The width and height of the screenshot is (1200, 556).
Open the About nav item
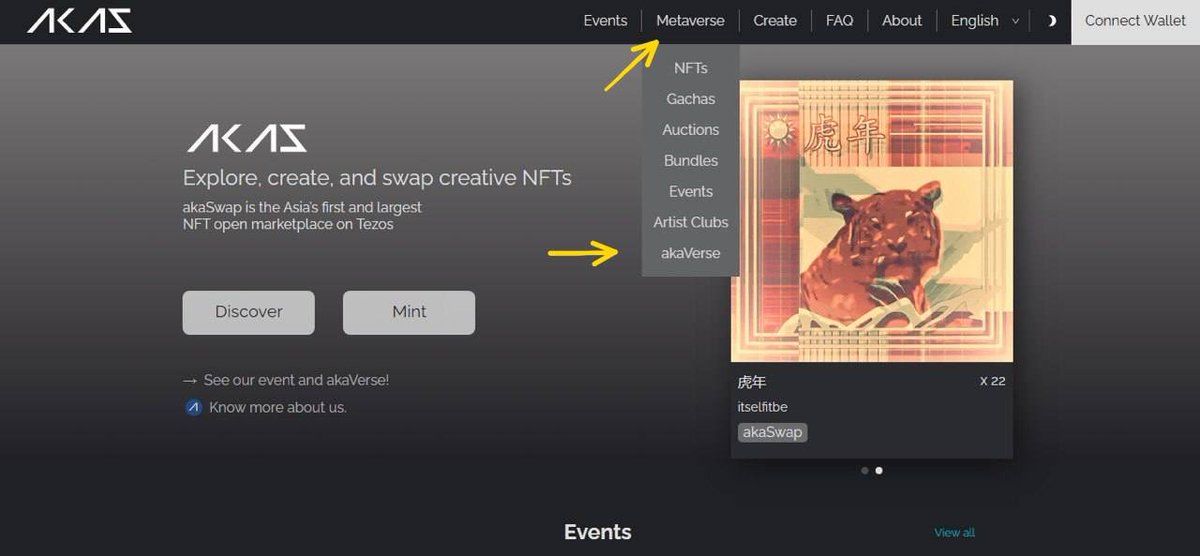point(902,21)
